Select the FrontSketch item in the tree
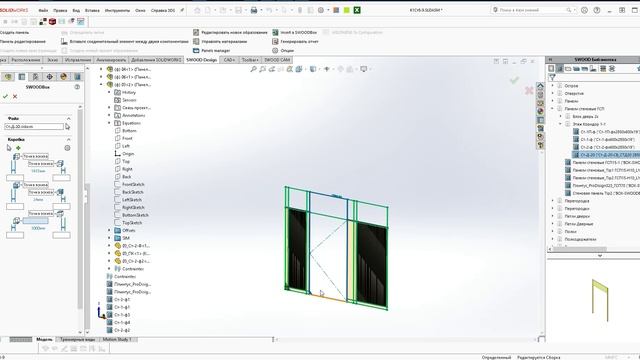 click(x=133, y=184)
